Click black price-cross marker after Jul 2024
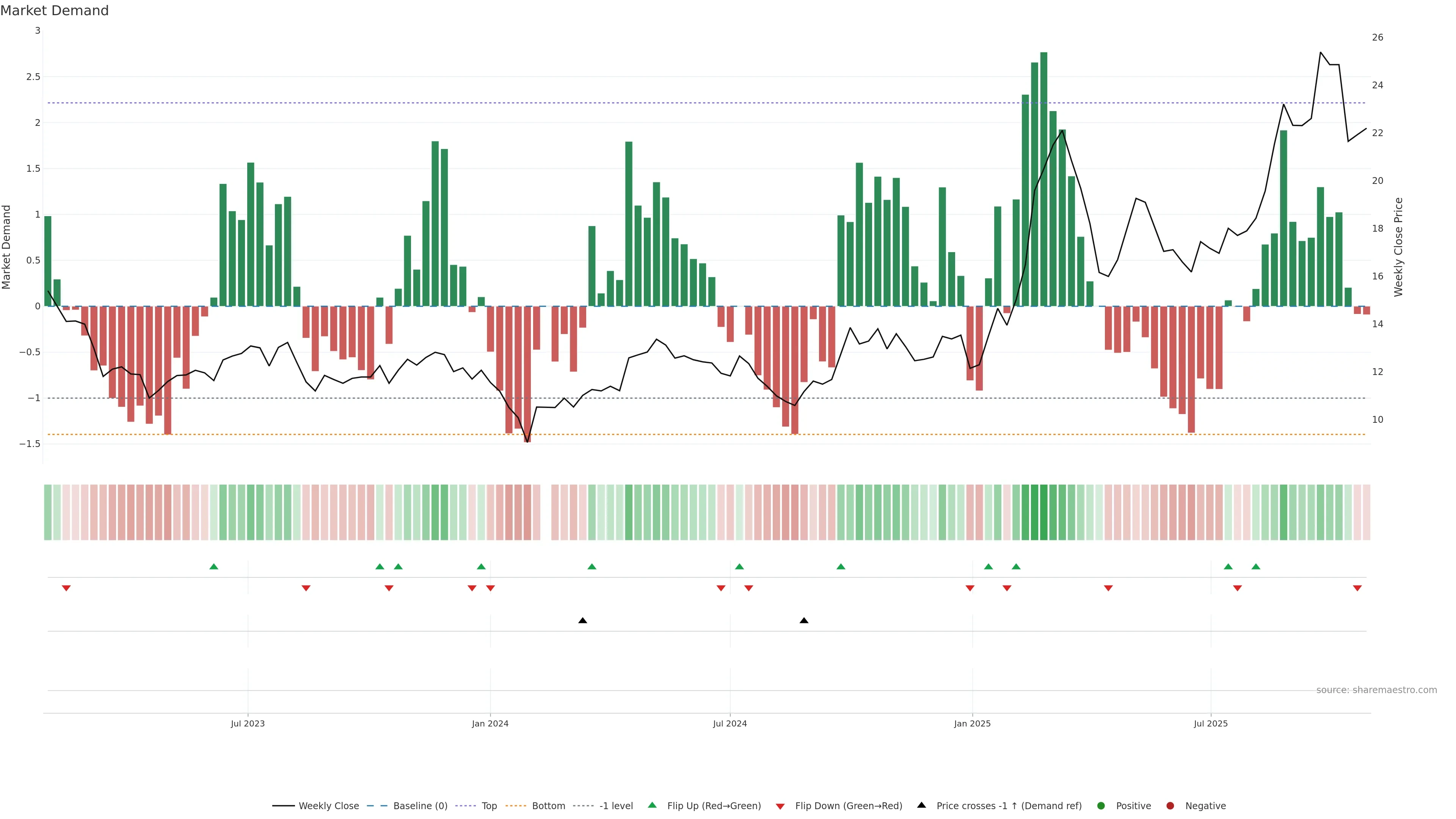1456x819 pixels. (804, 621)
